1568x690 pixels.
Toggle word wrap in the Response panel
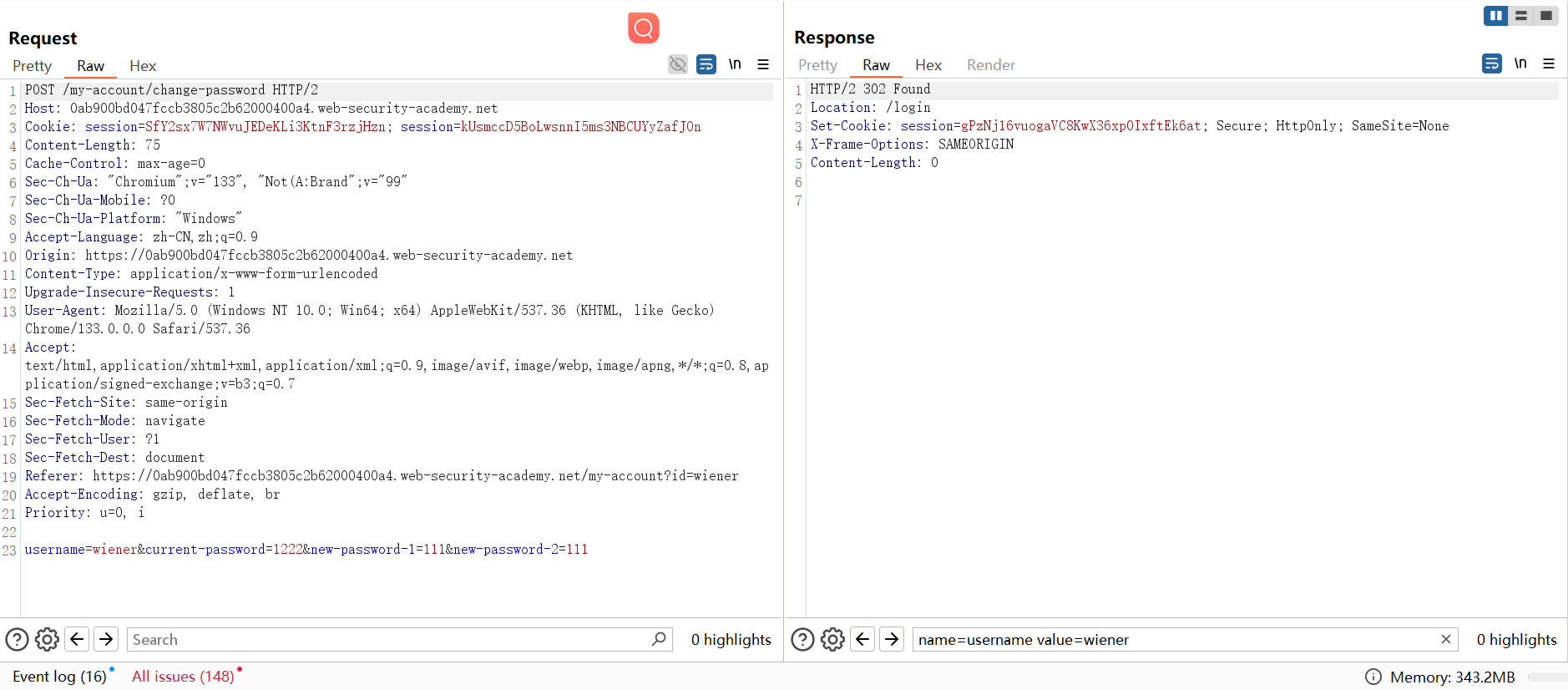point(1492,63)
